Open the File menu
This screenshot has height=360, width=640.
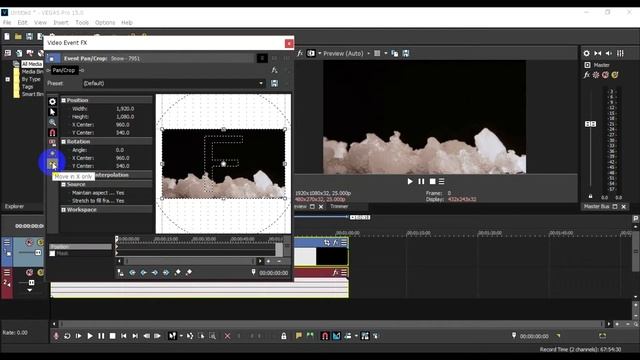tap(7, 22)
